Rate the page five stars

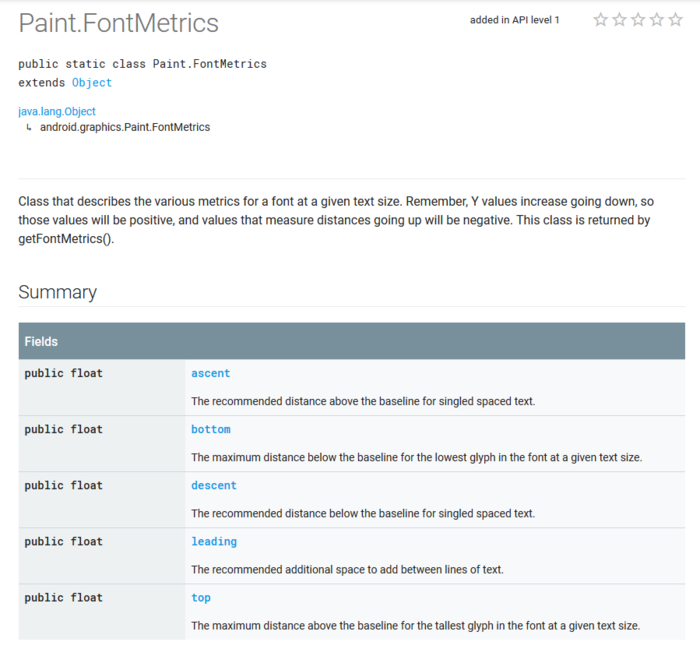coord(675,20)
